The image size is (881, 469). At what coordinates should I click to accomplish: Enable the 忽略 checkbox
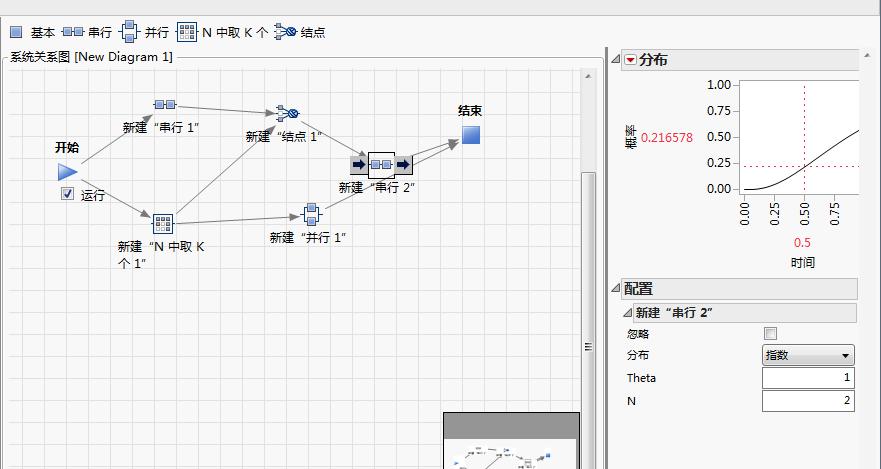tap(770, 334)
